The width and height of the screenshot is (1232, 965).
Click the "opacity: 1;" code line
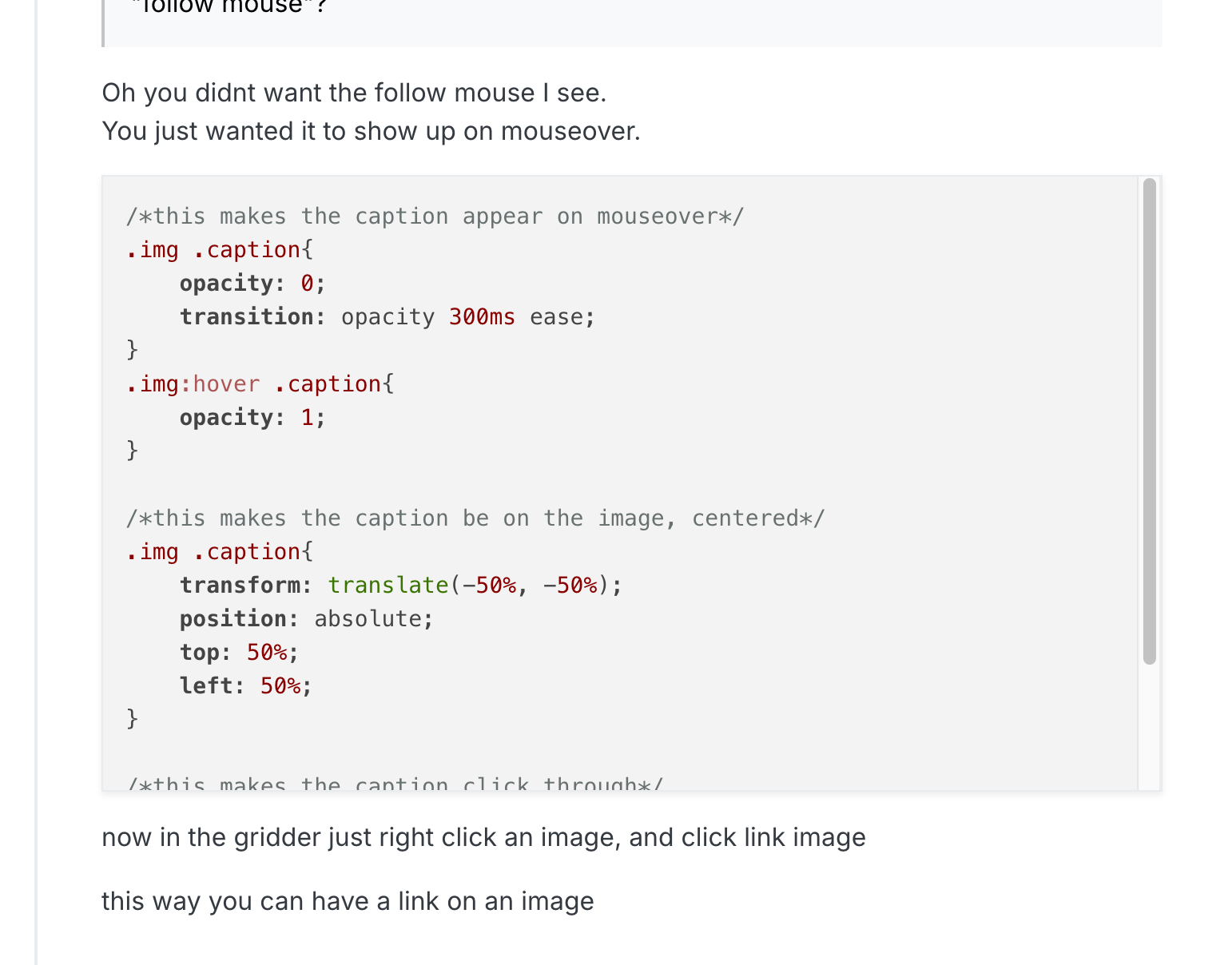pyautogui.click(x=252, y=418)
